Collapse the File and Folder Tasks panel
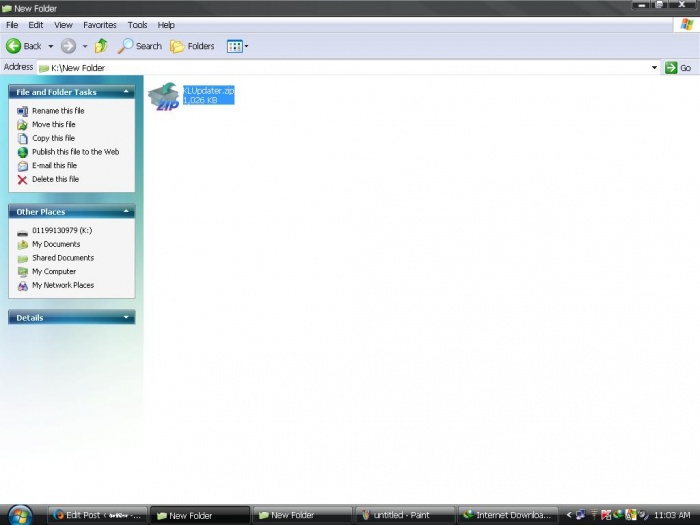Image resolution: width=700 pixels, height=525 pixels. tap(126, 92)
